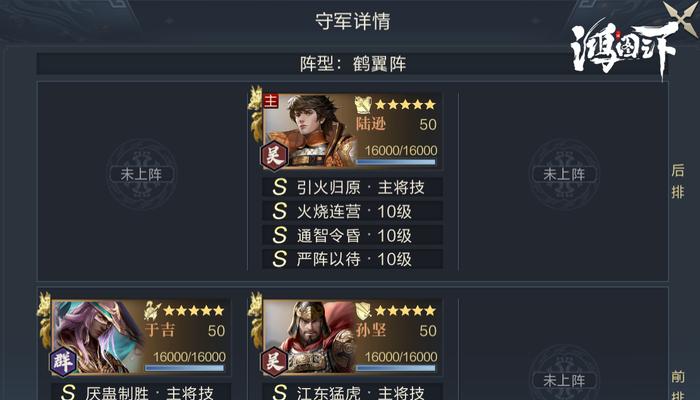
Task: Close the panel with the crossed-swords X icon
Action: 681,17
